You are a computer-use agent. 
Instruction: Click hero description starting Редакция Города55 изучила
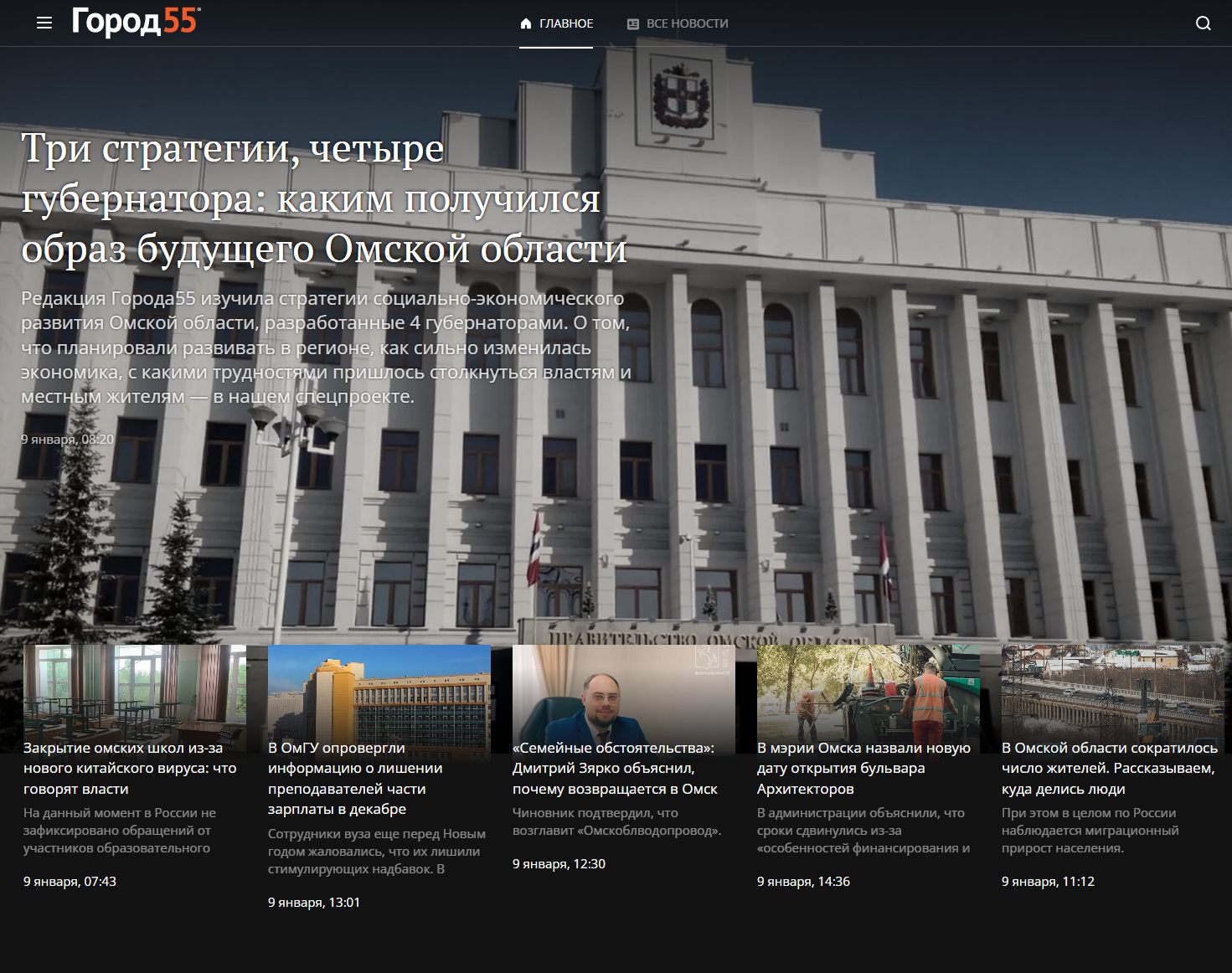point(326,347)
